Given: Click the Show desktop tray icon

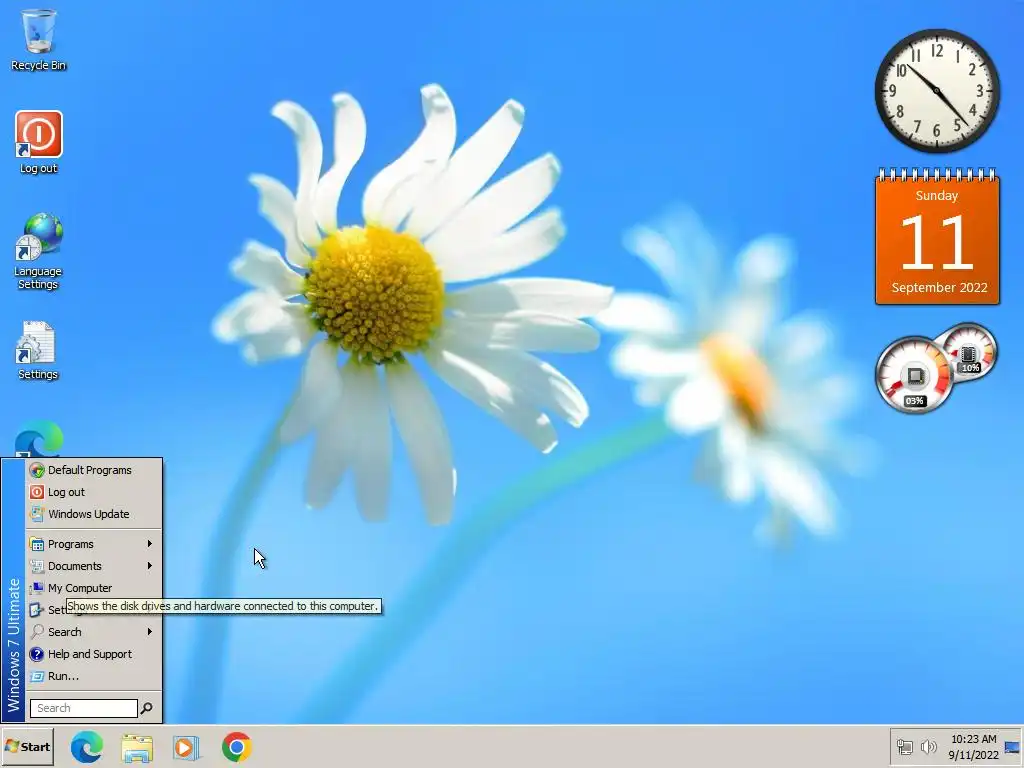Looking at the screenshot, I should [1012, 747].
